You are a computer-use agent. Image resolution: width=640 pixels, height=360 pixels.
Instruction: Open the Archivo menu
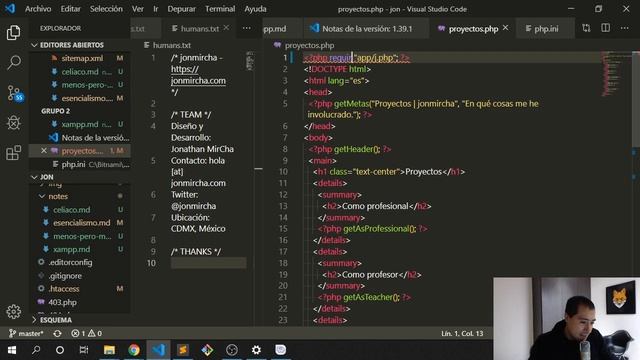coord(38,9)
